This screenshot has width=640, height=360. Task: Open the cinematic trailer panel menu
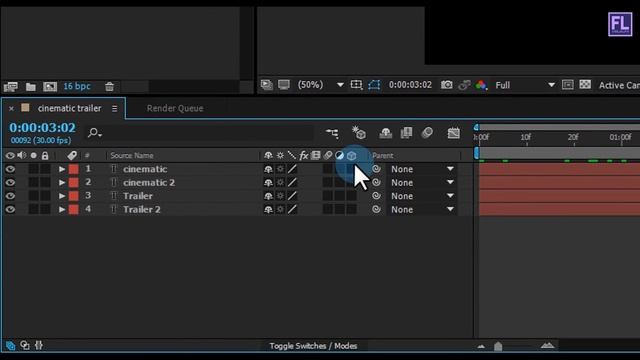(115, 109)
